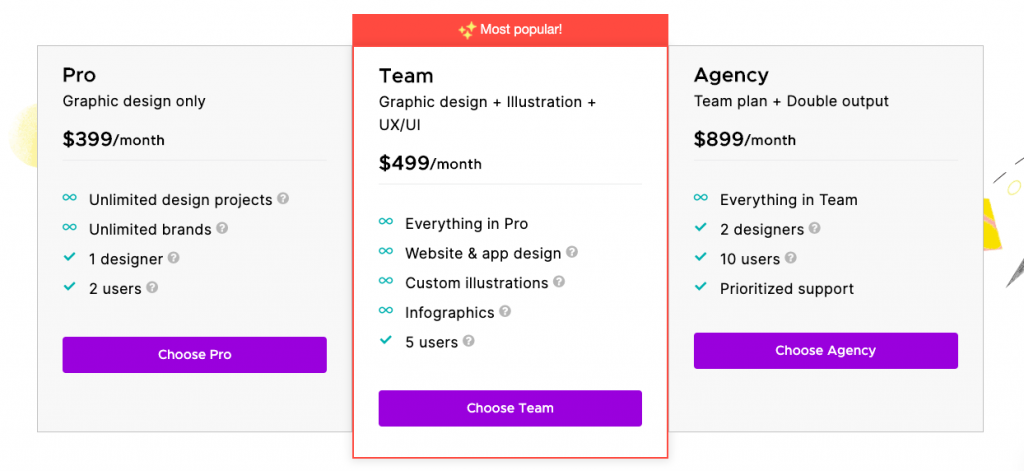Click question mark beside 1 designer
Image resolution: width=1024 pixels, height=471 pixels.
coord(173,257)
